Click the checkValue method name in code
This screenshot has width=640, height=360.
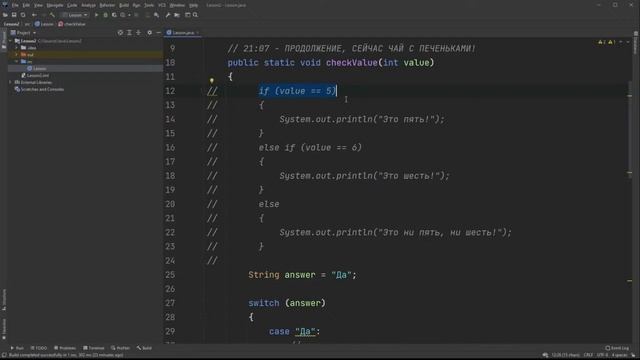[x=351, y=63]
